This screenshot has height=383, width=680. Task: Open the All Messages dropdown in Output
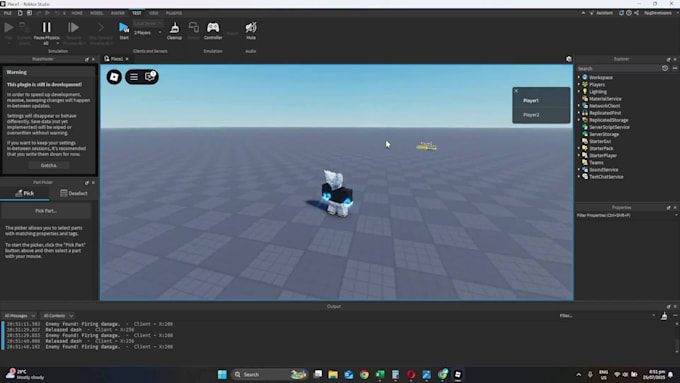[x=19, y=316]
